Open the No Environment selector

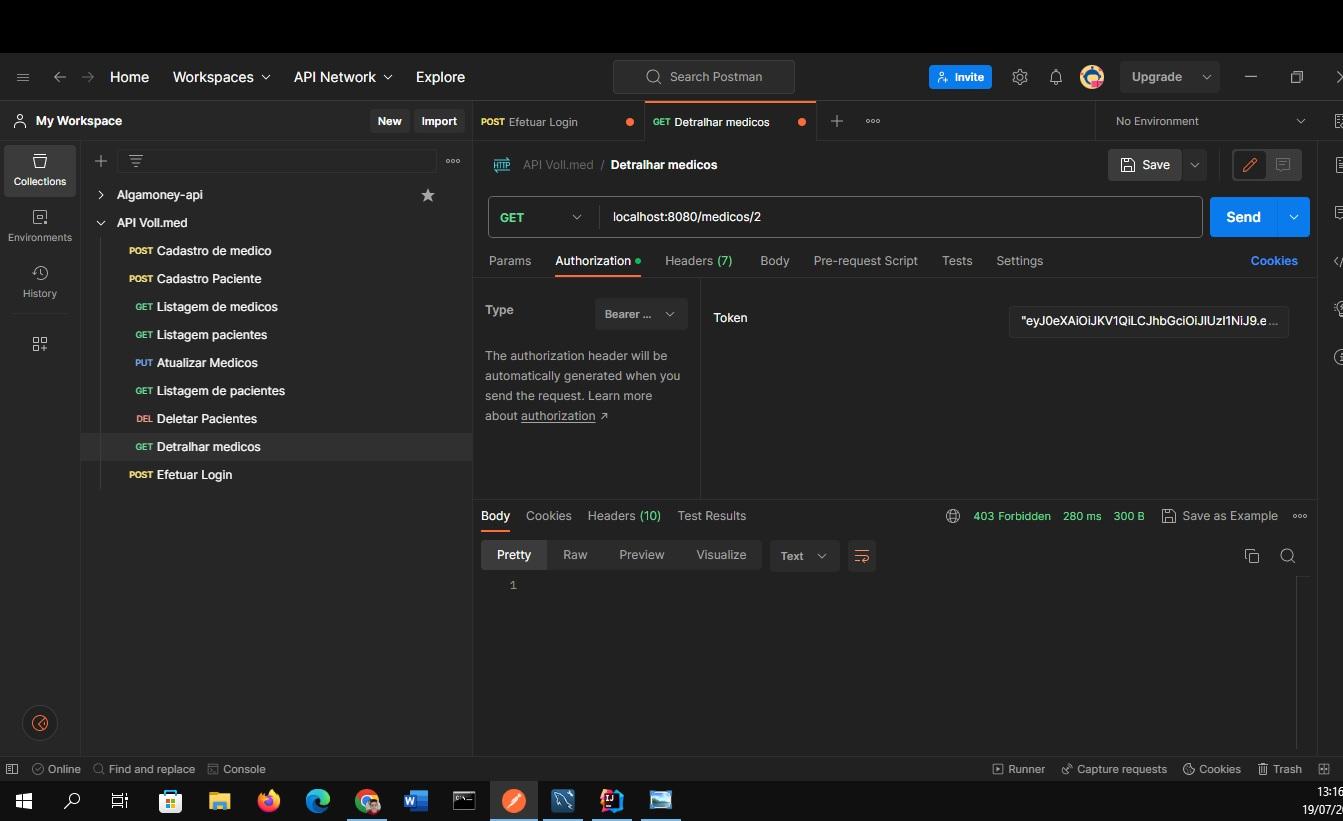point(1210,121)
